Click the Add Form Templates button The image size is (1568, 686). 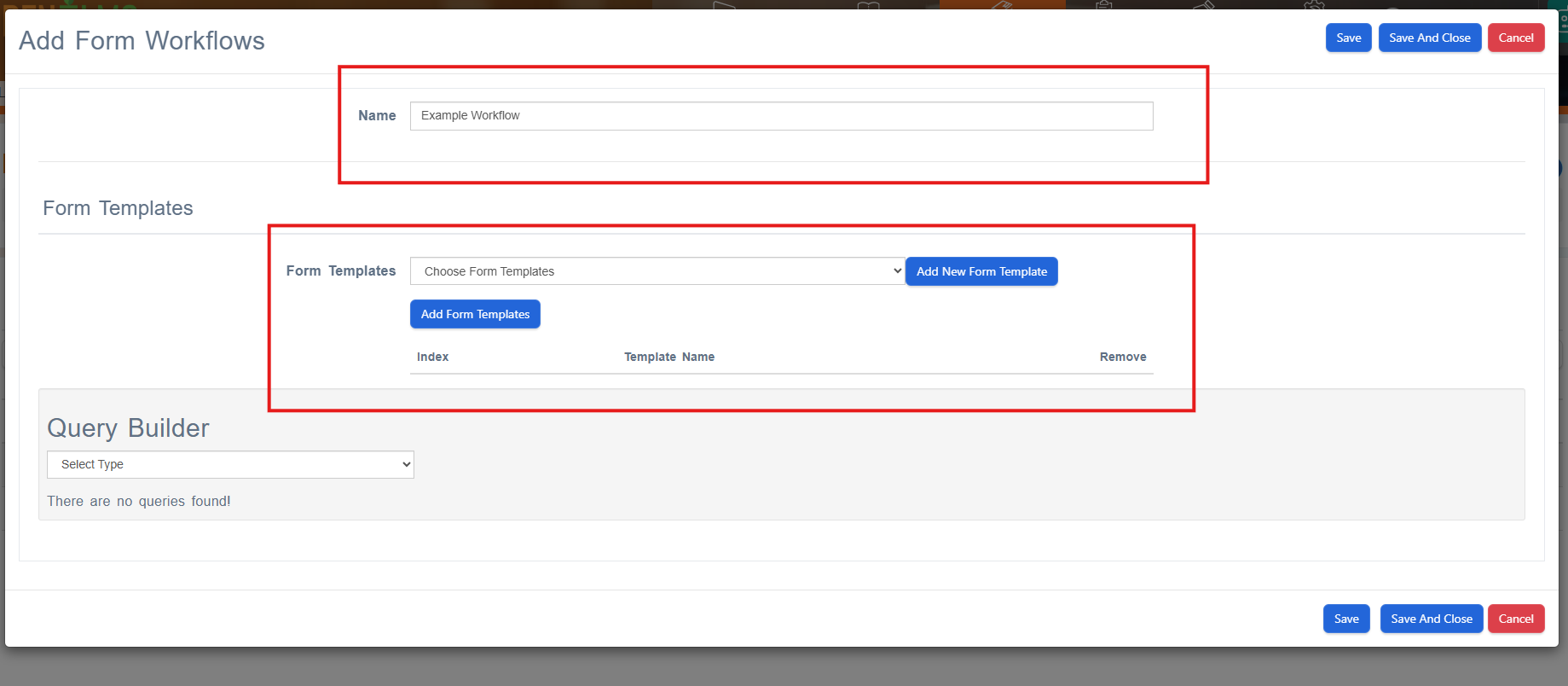pos(475,314)
